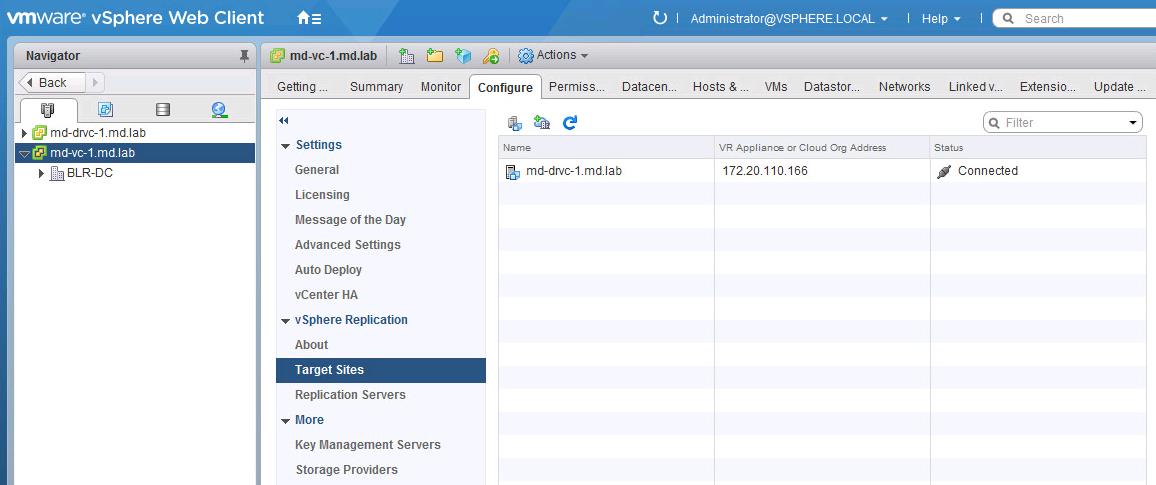This screenshot has height=485, width=1156.
Task: Open the Update Manager tab
Action: 1119,87
